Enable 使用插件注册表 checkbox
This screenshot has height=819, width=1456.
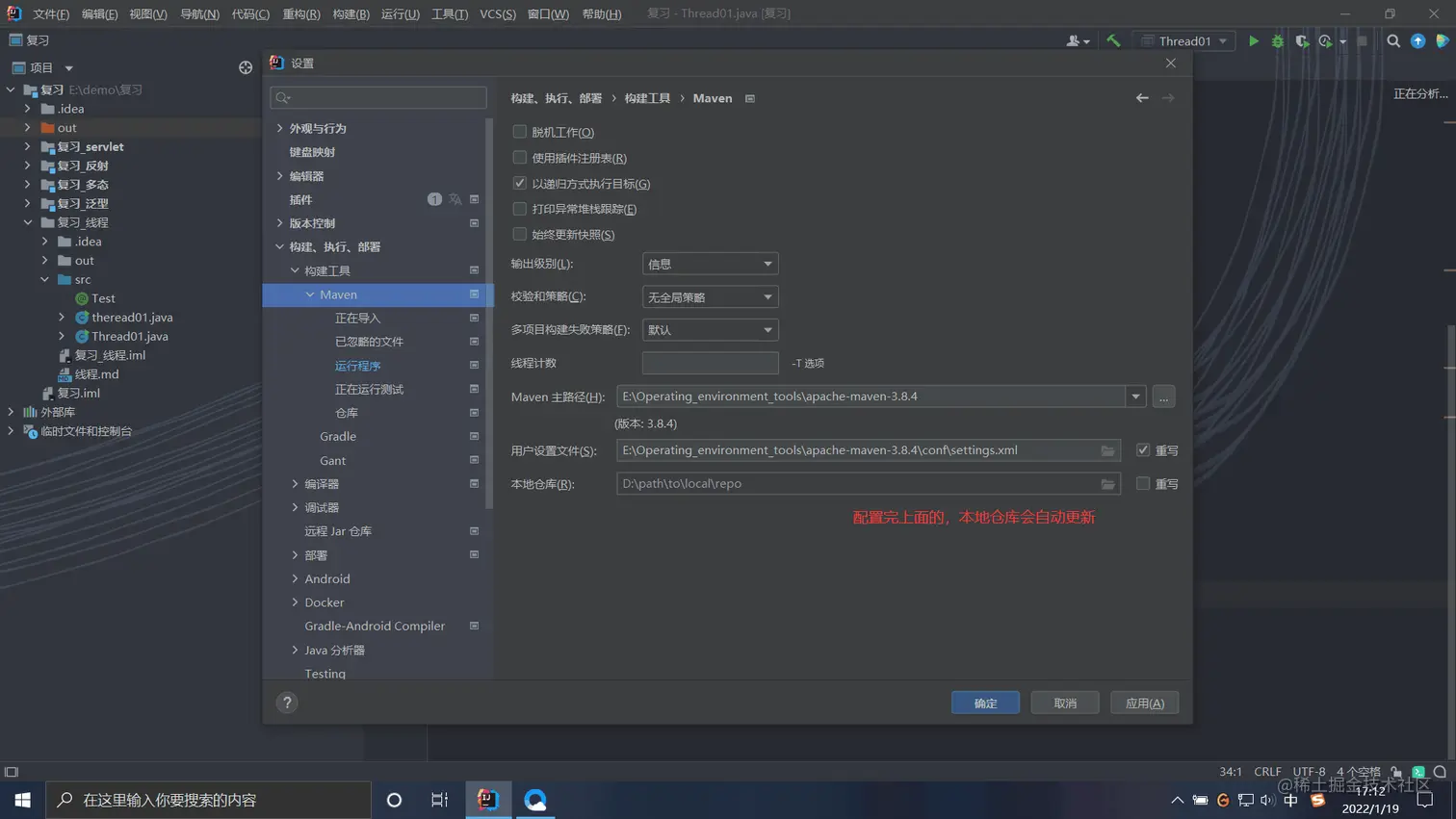[520, 158]
